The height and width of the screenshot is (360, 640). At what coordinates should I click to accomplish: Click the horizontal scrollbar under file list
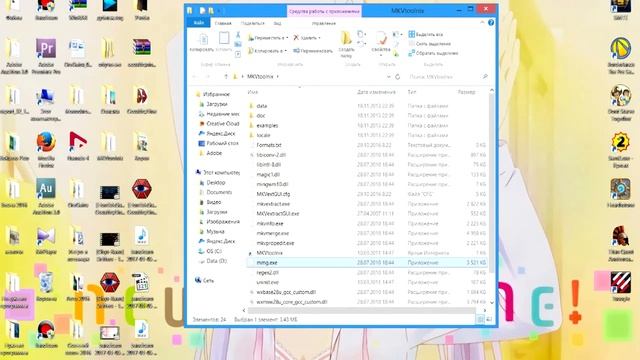361,311
